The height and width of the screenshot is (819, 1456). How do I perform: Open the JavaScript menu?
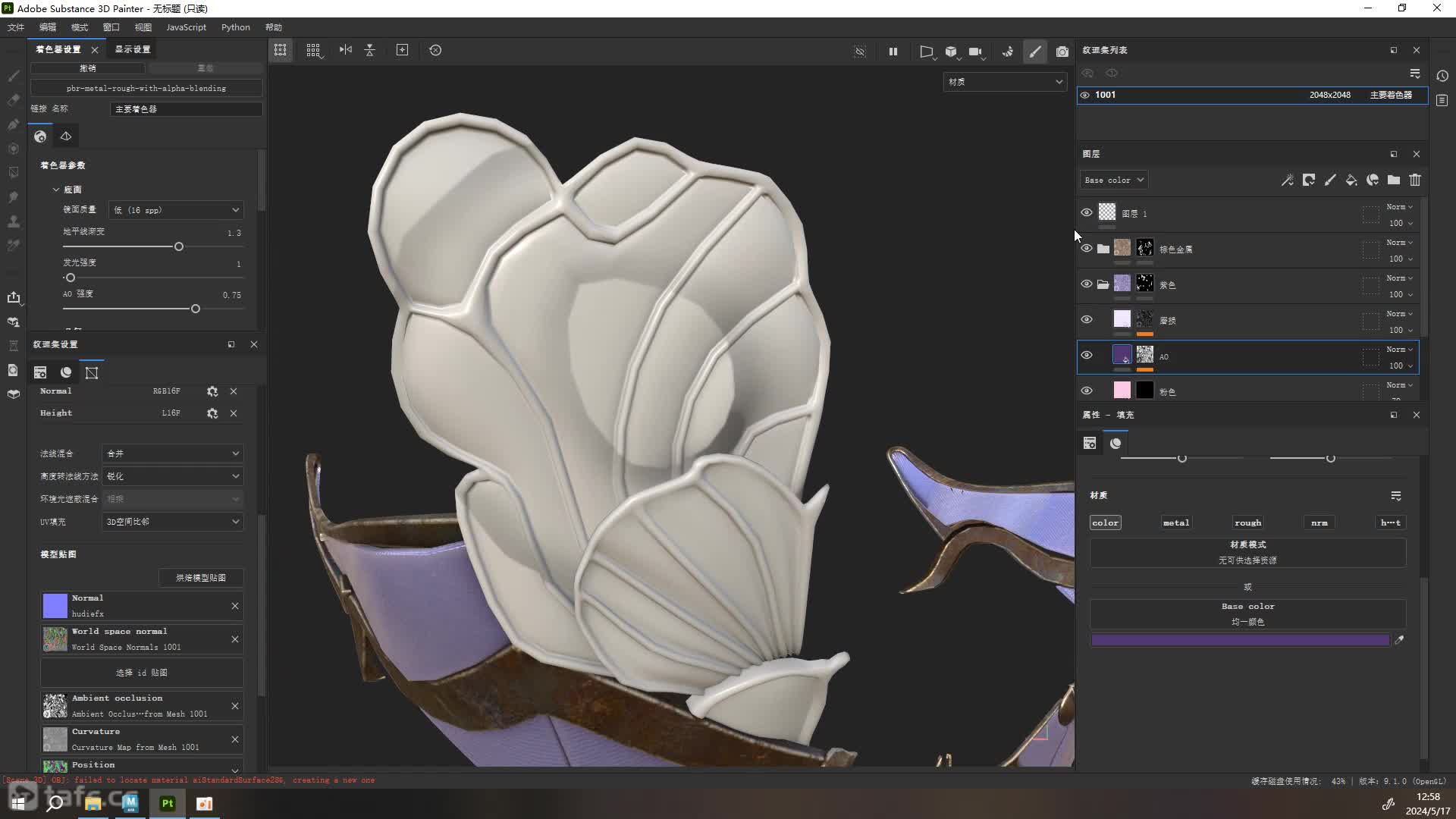coord(187,27)
